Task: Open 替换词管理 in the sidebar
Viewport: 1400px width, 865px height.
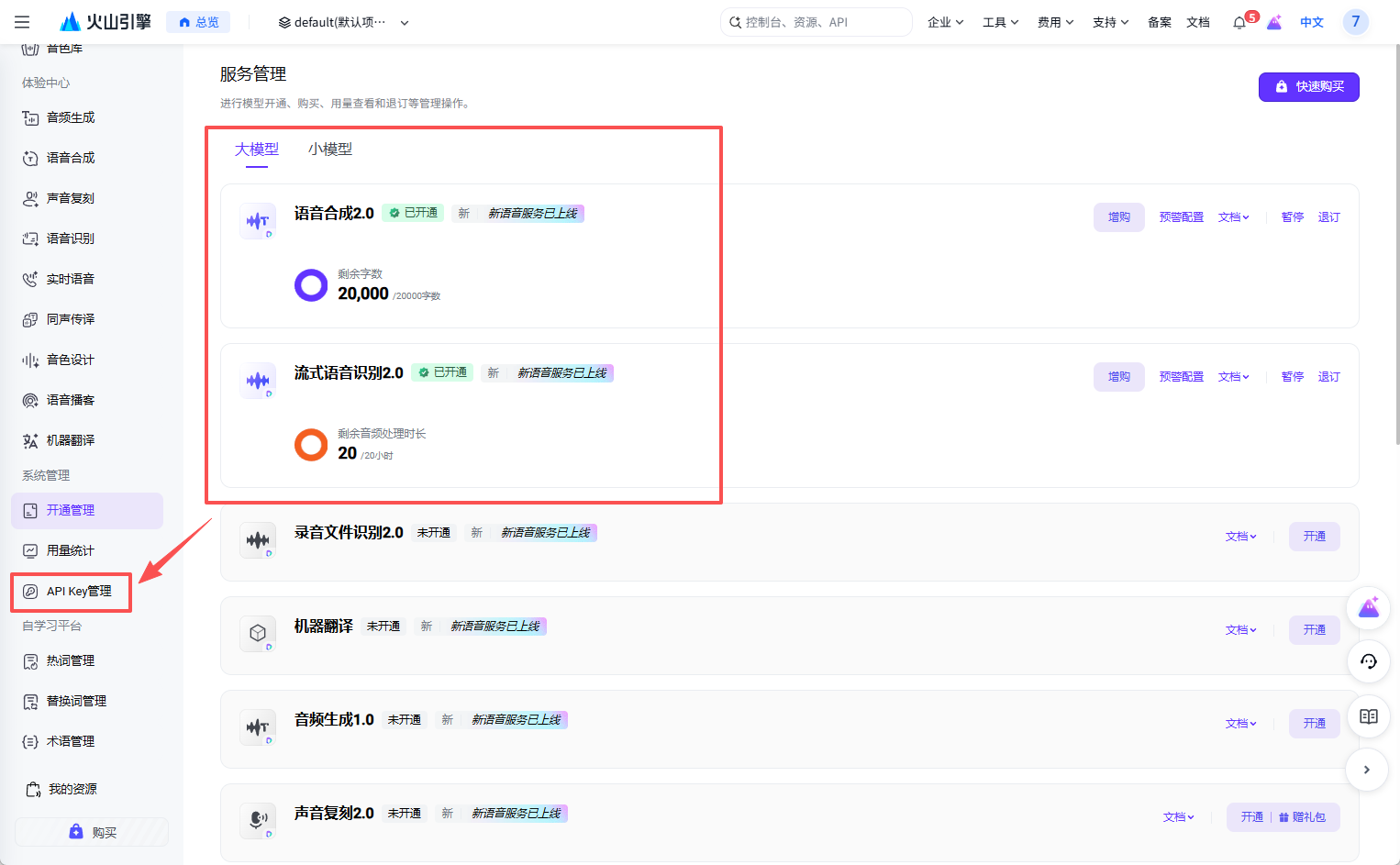Action: (x=87, y=701)
